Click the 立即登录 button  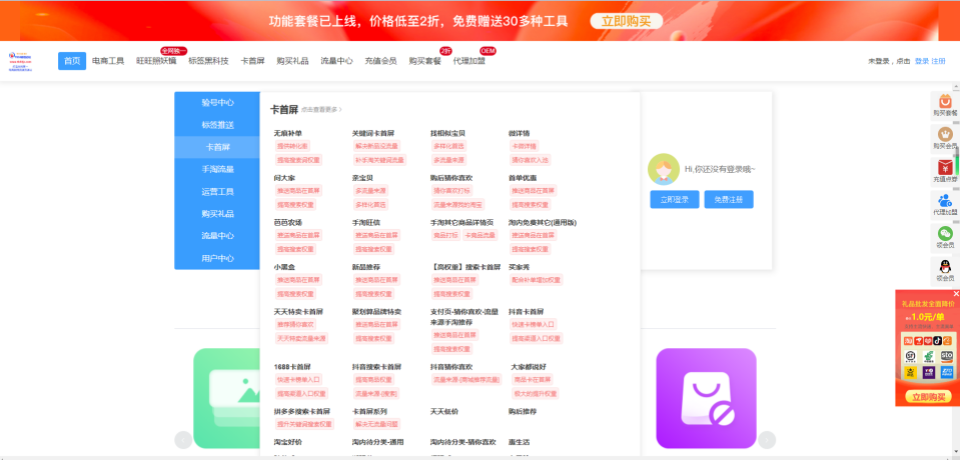click(675, 200)
